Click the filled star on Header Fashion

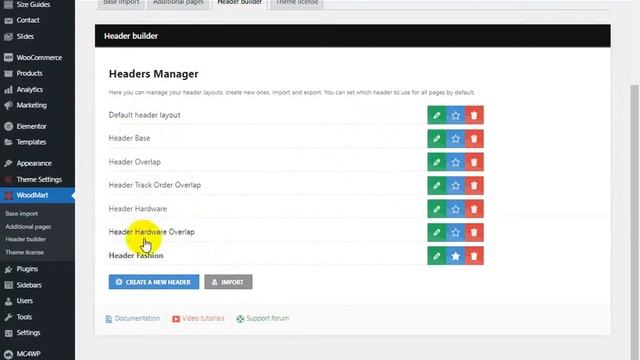(456, 256)
